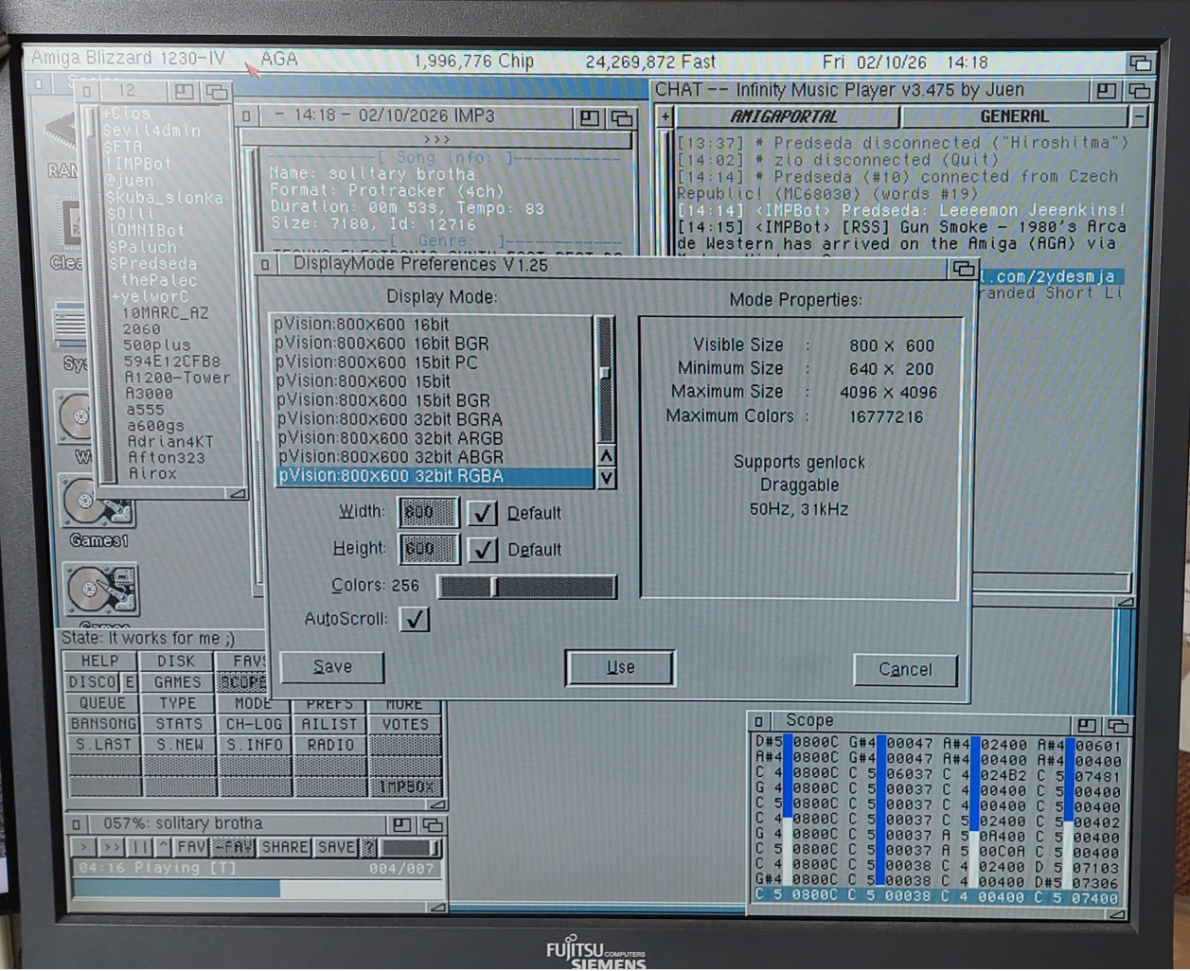
Task: Disable the AutoScroll checkbox
Action: click(x=414, y=619)
